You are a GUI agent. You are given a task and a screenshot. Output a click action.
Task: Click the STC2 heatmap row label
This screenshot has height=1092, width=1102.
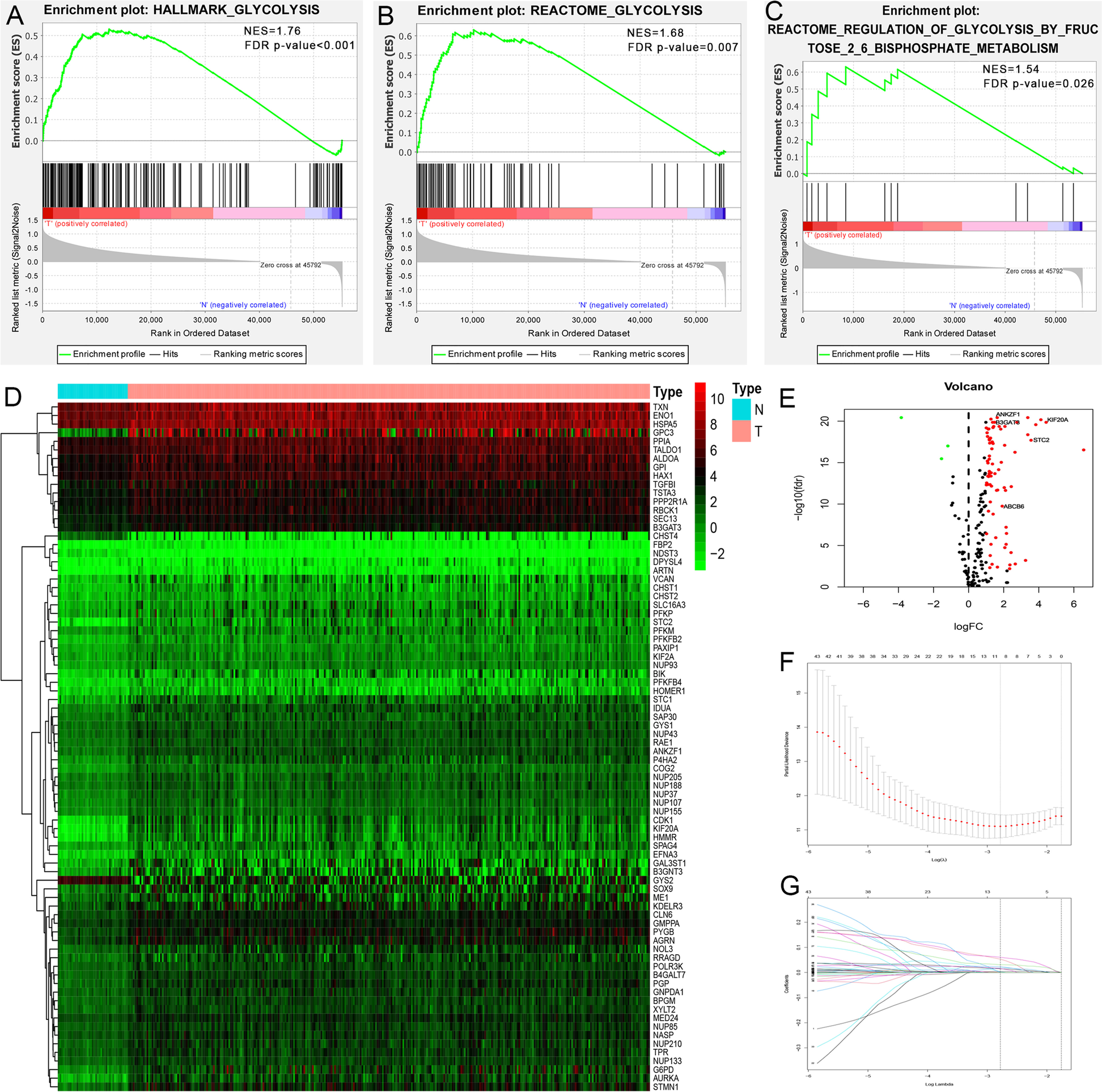(663, 623)
